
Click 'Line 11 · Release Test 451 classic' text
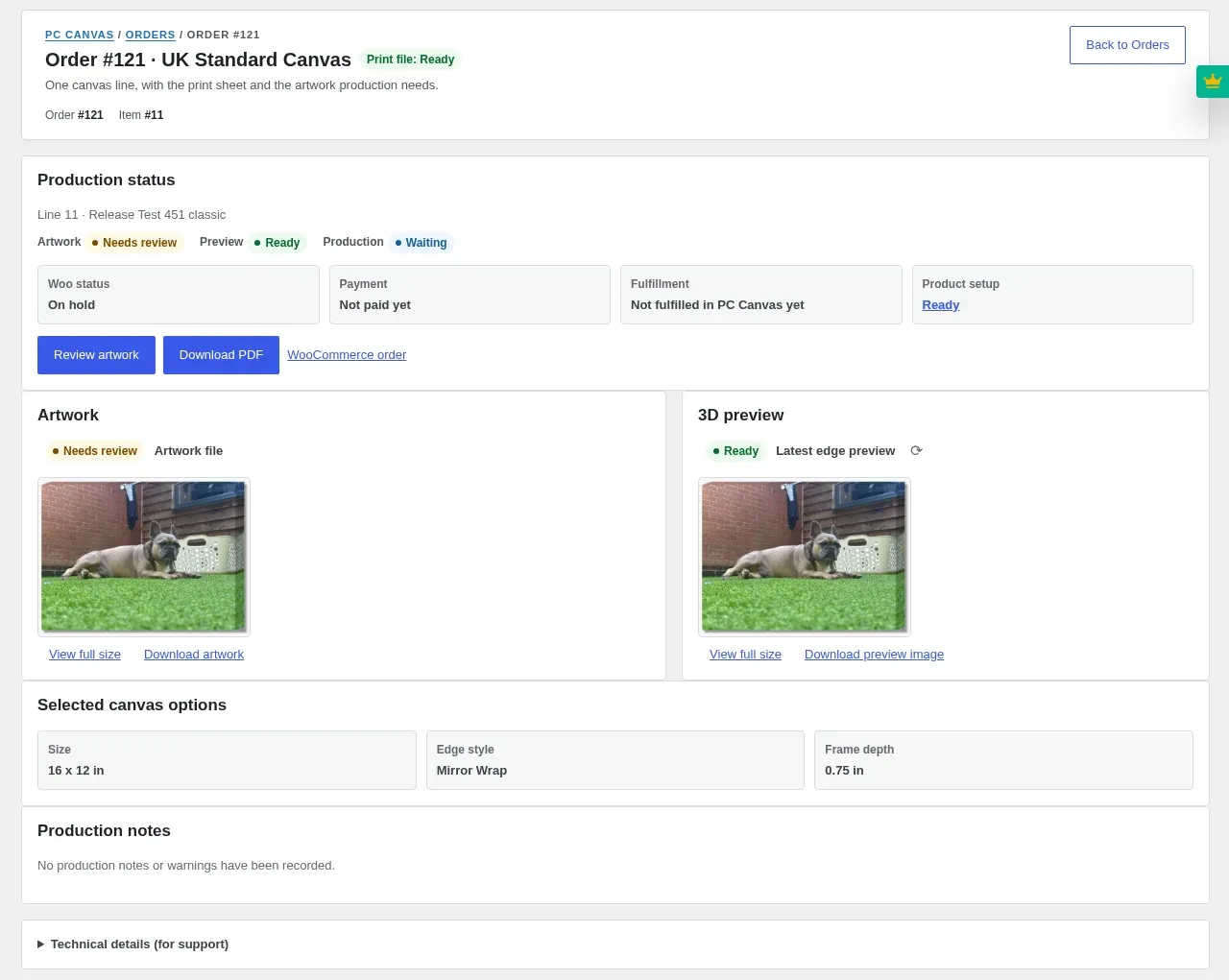(132, 215)
